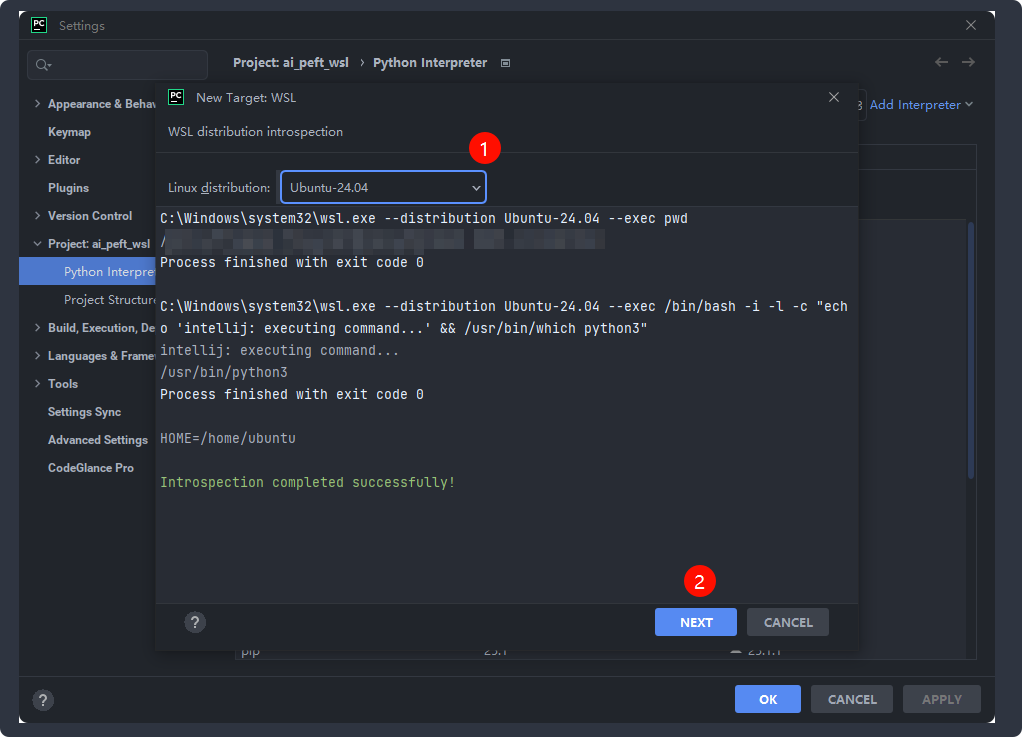This screenshot has width=1022, height=737.
Task: Expand the Languages & Frameworks section
Action: pos(37,356)
